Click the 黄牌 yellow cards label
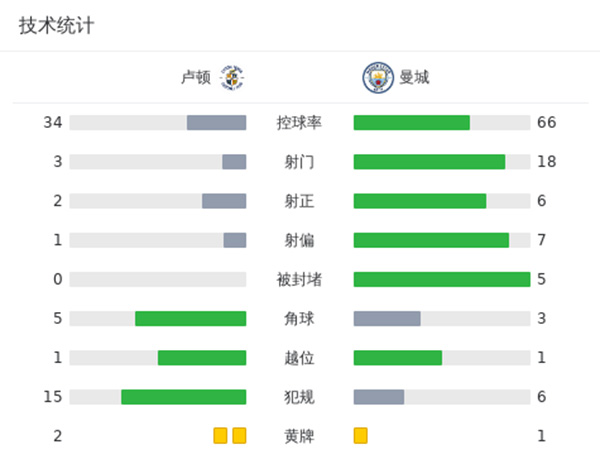 [x=299, y=436]
